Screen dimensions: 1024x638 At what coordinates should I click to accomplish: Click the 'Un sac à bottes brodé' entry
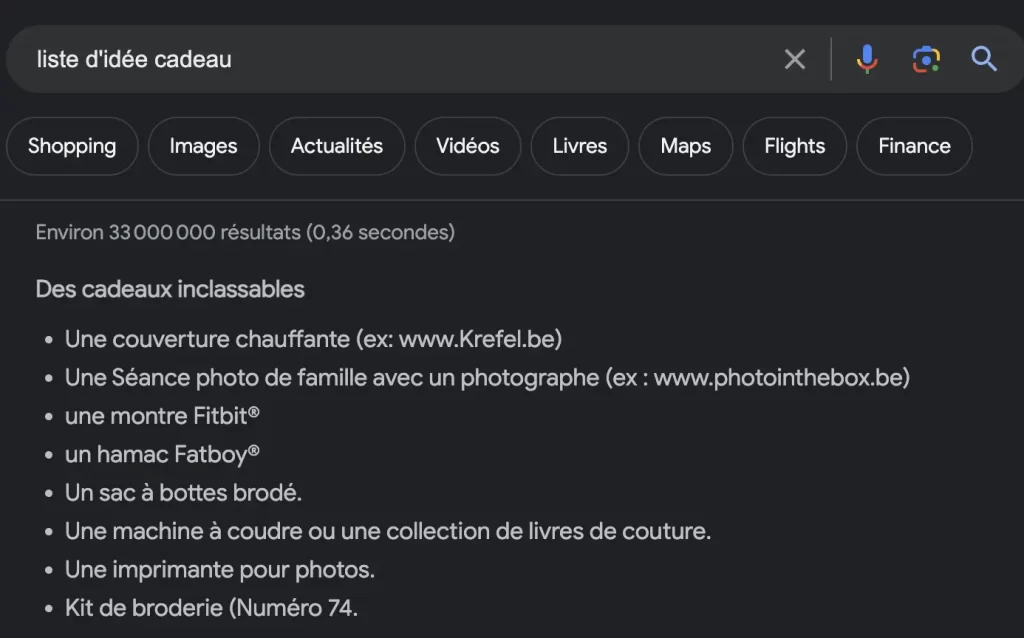pyautogui.click(x=182, y=492)
